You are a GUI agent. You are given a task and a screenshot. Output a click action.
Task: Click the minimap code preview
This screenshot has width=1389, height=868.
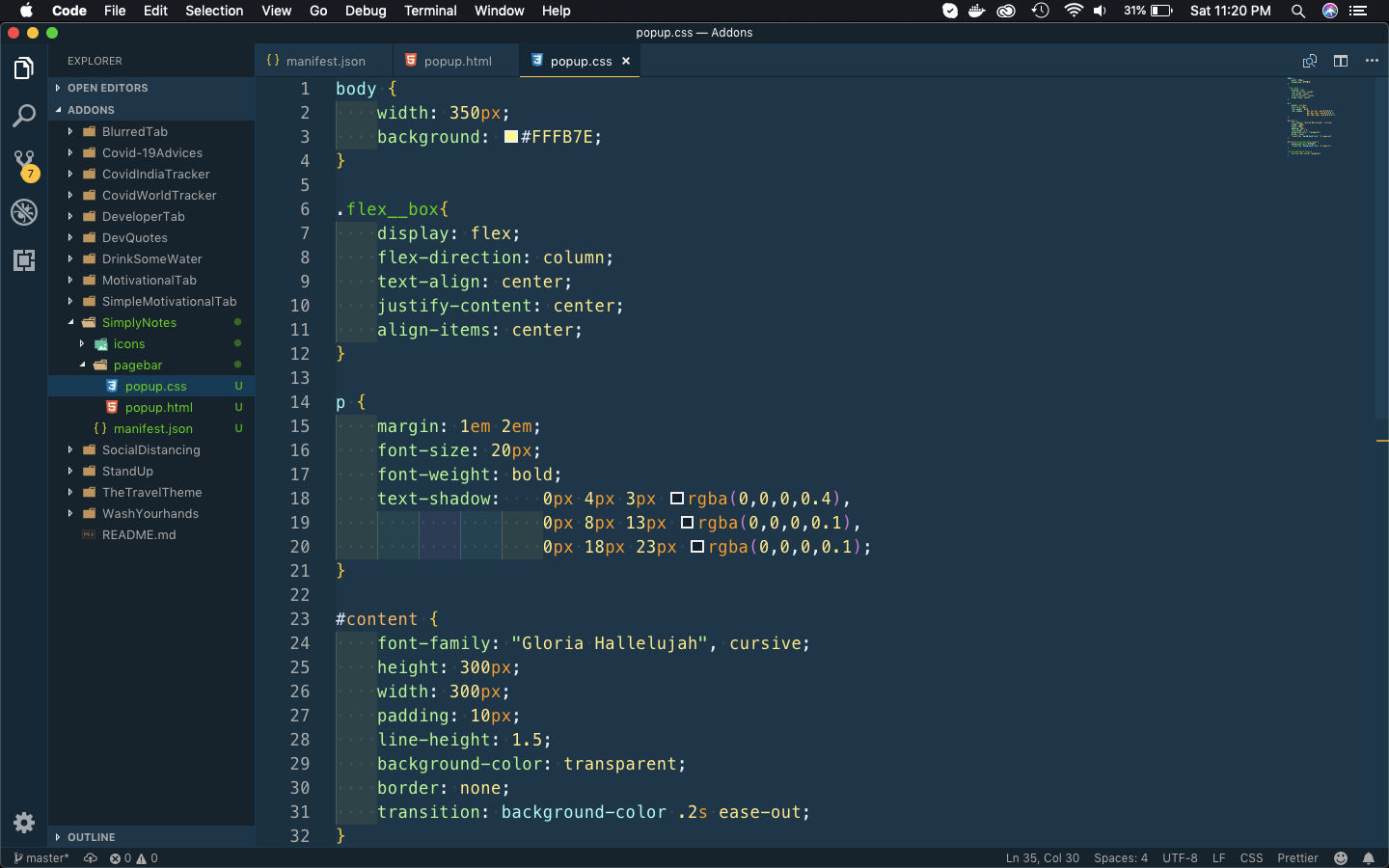click(1310, 116)
